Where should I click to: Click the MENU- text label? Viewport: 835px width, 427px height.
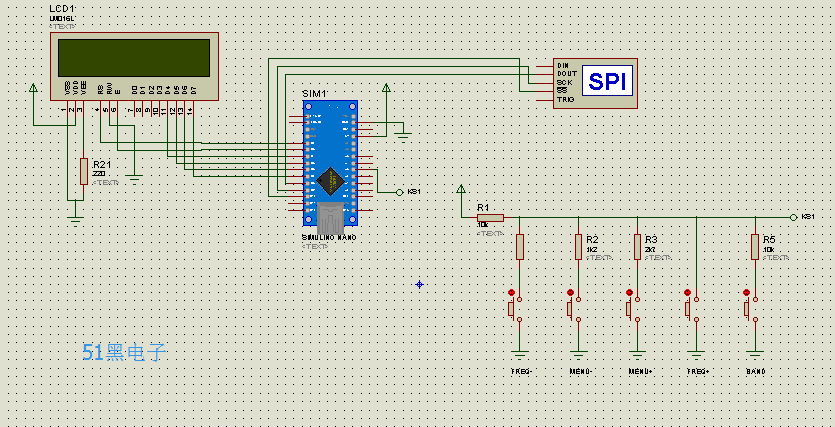pyautogui.click(x=582, y=371)
